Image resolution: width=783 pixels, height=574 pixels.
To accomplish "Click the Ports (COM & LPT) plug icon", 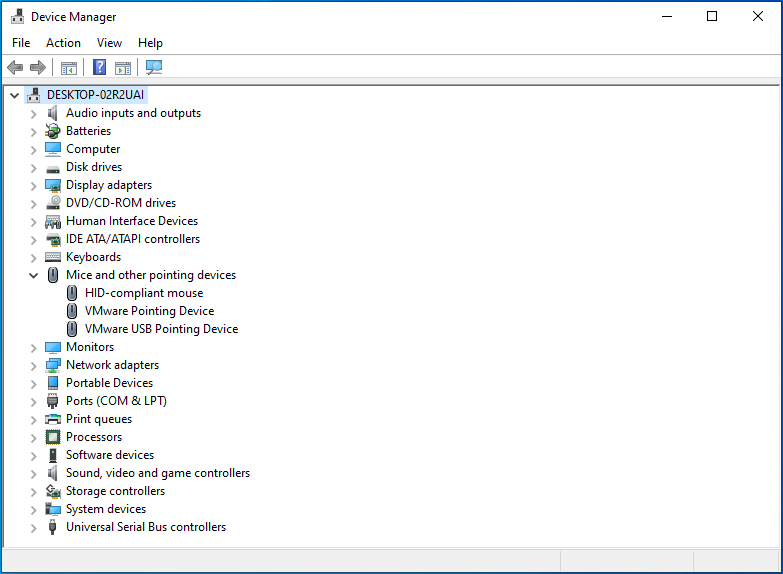I will click(x=52, y=401).
